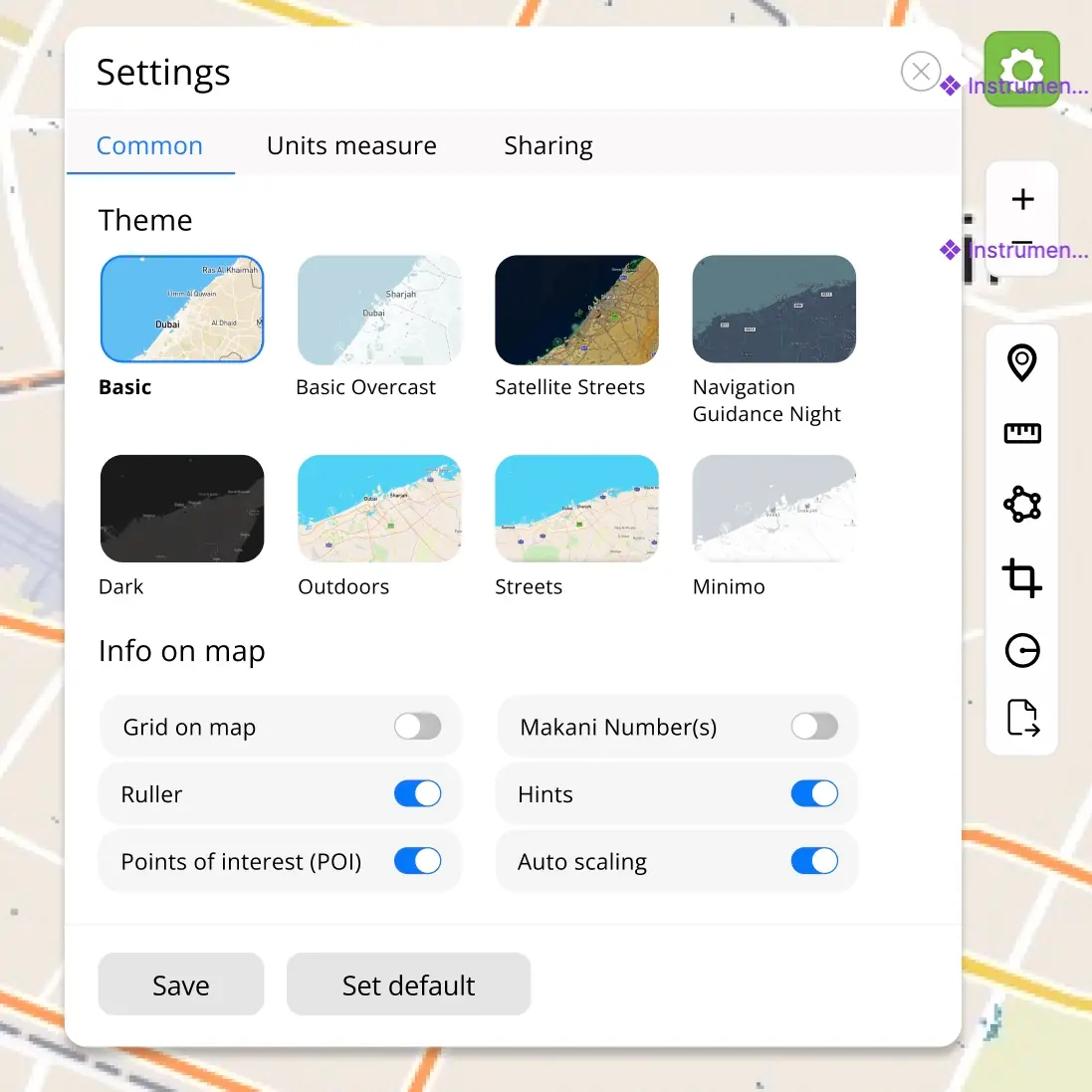The image size is (1092, 1092).
Task: Pick the Minimo theme thumbnail
Action: coord(773,509)
